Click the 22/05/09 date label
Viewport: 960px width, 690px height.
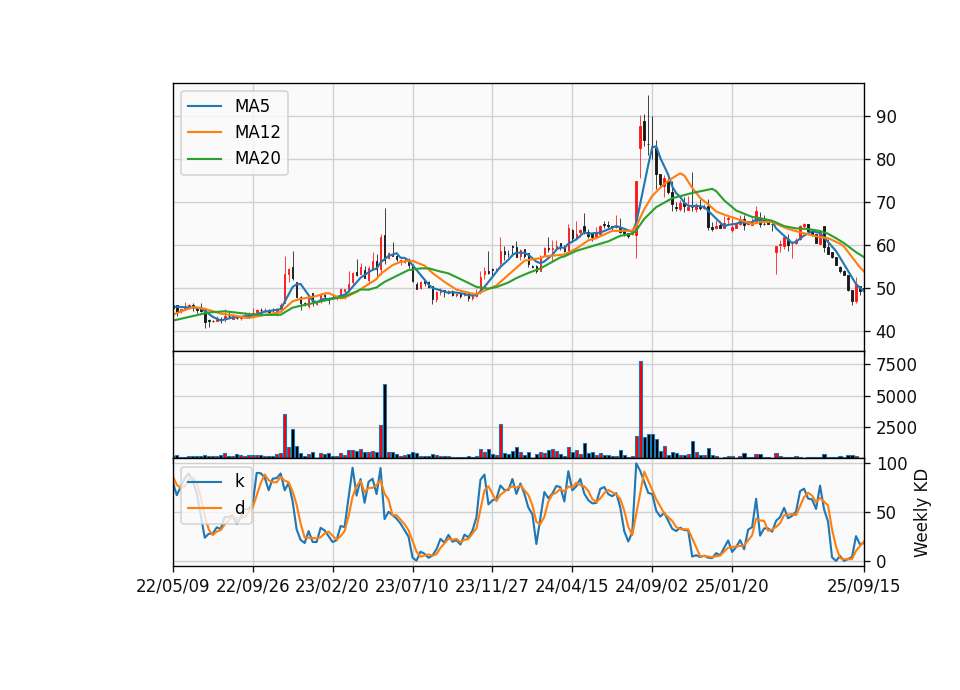coord(173,586)
